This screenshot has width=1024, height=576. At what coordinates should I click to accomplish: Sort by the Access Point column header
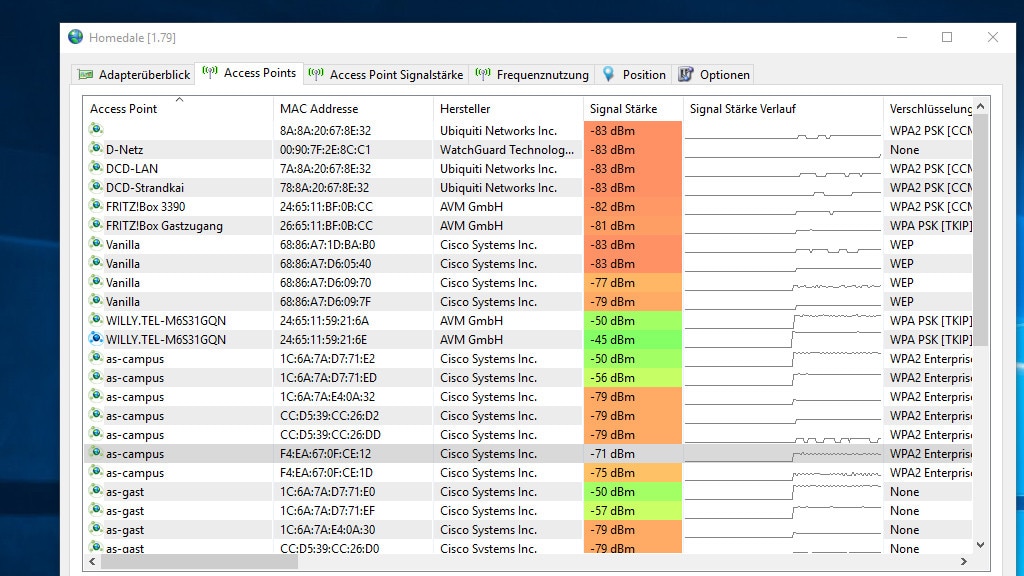point(178,108)
